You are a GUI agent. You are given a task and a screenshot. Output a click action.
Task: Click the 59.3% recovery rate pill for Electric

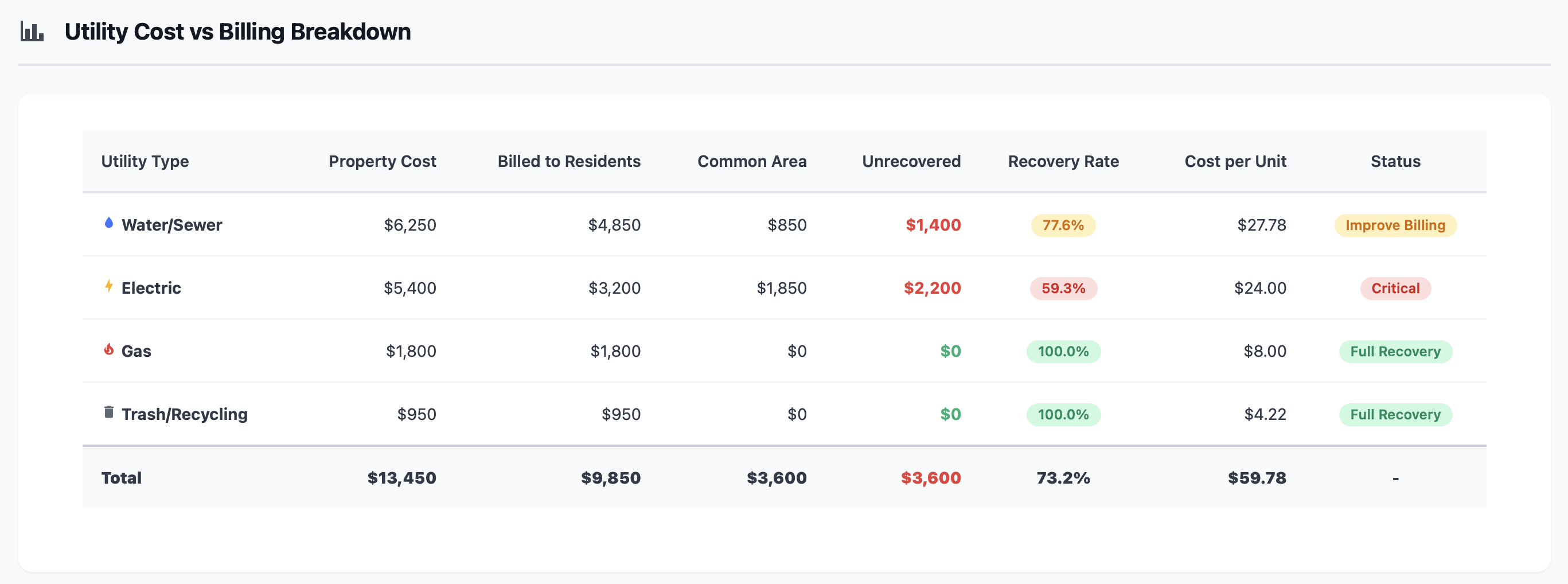1063,288
